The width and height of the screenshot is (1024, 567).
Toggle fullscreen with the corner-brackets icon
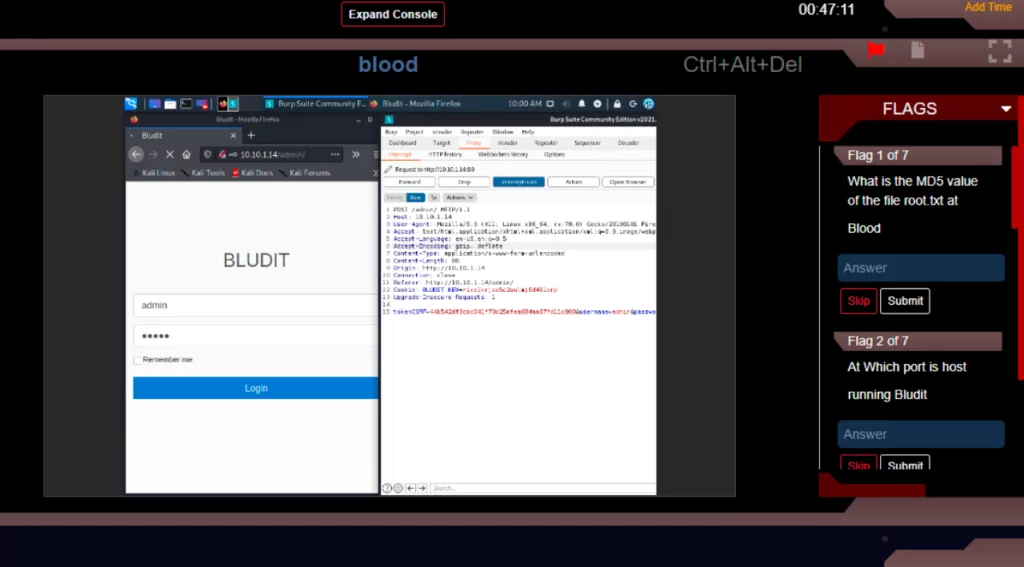(1000, 51)
